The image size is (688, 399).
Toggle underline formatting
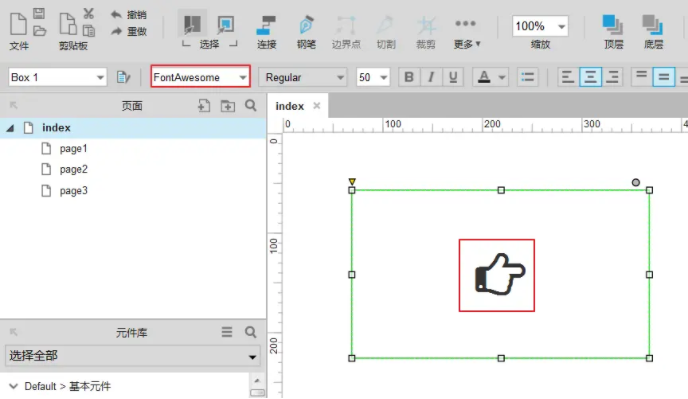point(453,77)
